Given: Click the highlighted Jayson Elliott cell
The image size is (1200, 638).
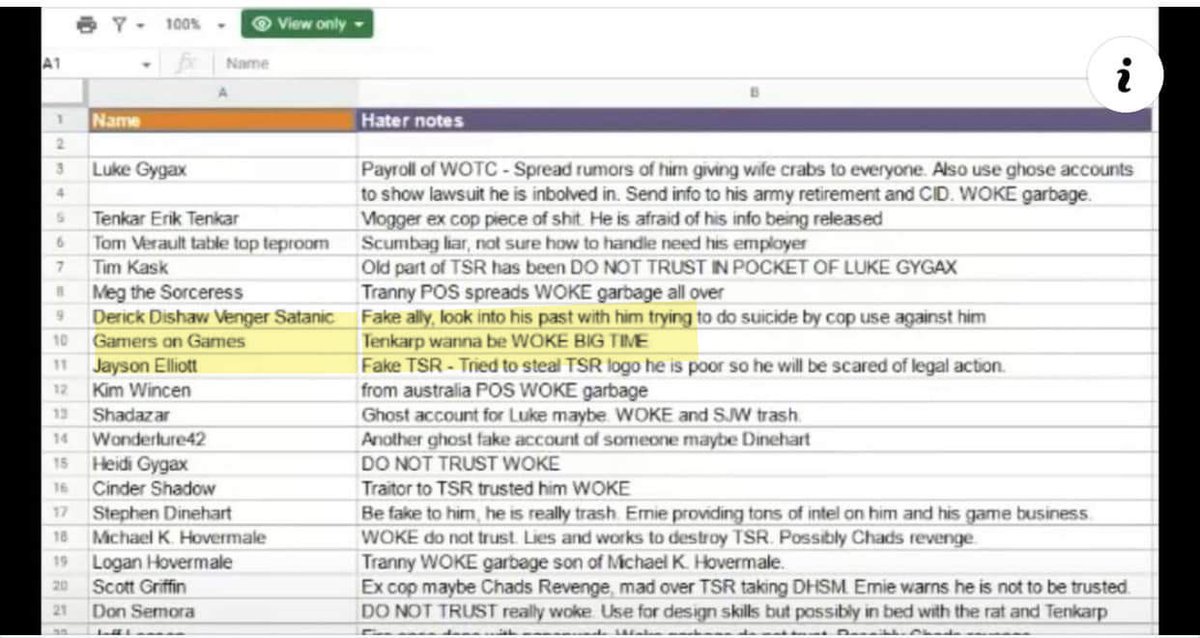Looking at the screenshot, I should click(x=222, y=366).
